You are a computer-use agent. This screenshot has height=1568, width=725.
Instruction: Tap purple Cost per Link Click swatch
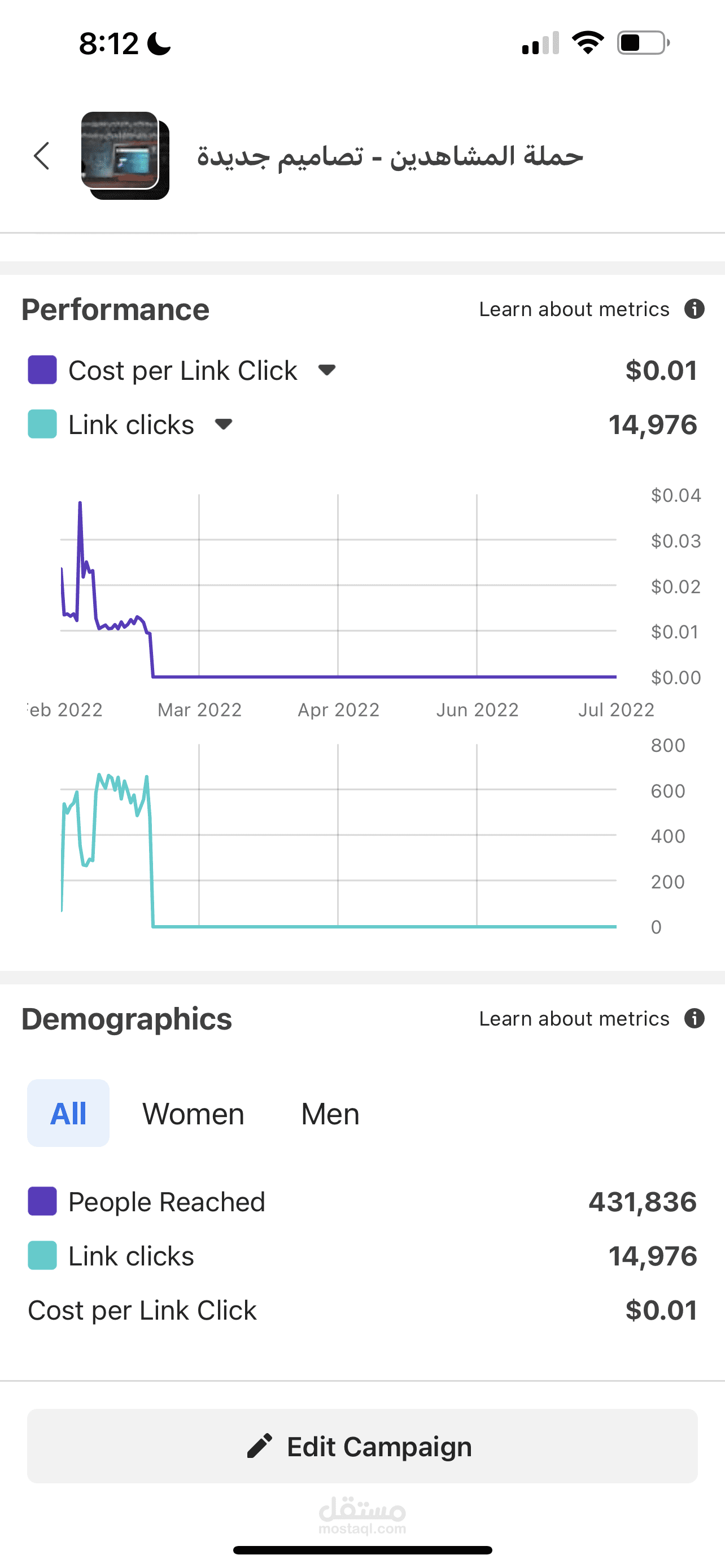[x=42, y=370]
